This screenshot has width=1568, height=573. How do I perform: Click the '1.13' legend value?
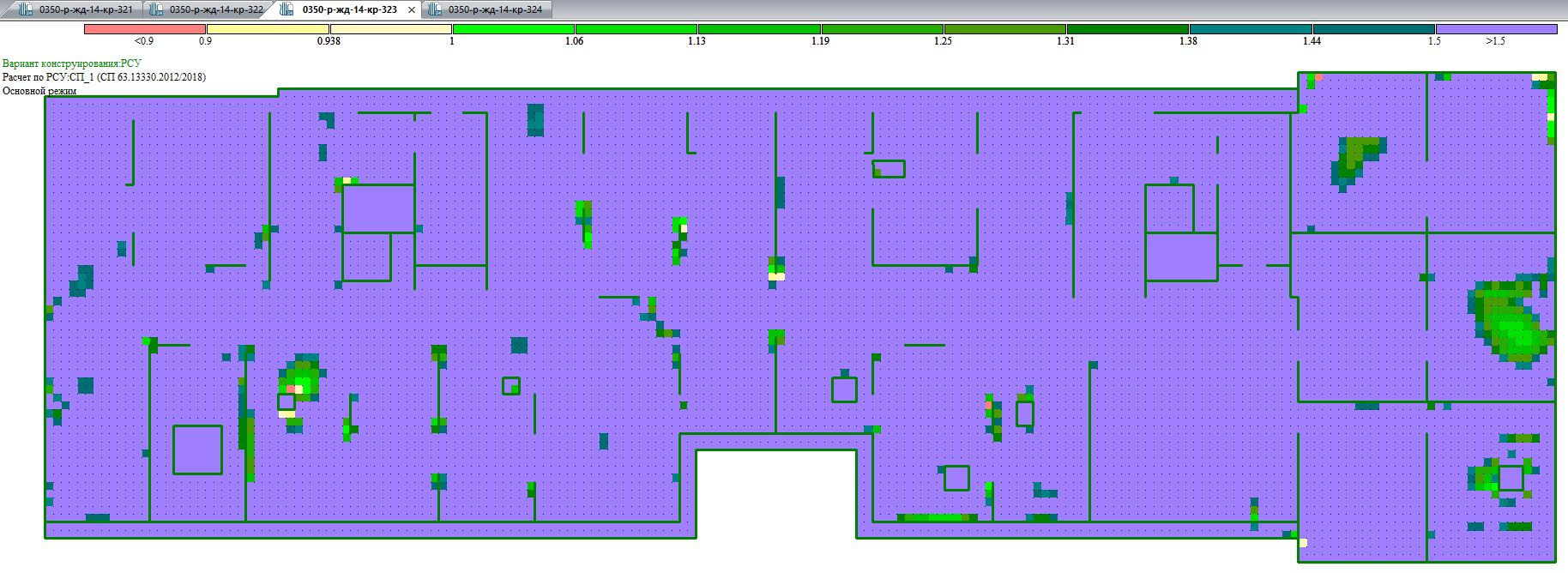[697, 41]
